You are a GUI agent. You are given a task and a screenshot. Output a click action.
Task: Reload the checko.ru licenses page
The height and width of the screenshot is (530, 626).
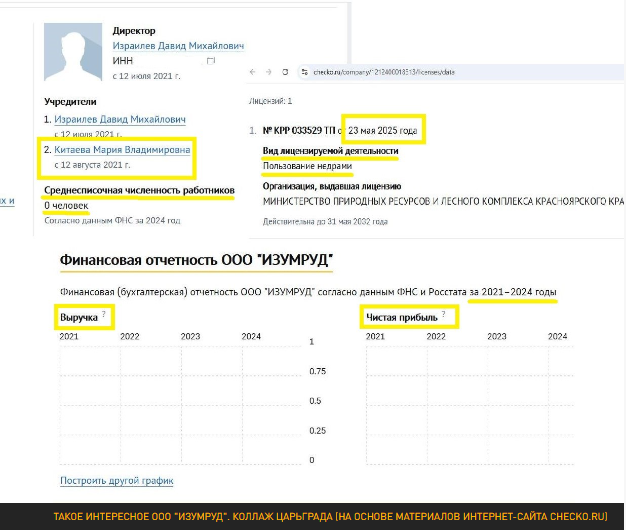(x=286, y=72)
